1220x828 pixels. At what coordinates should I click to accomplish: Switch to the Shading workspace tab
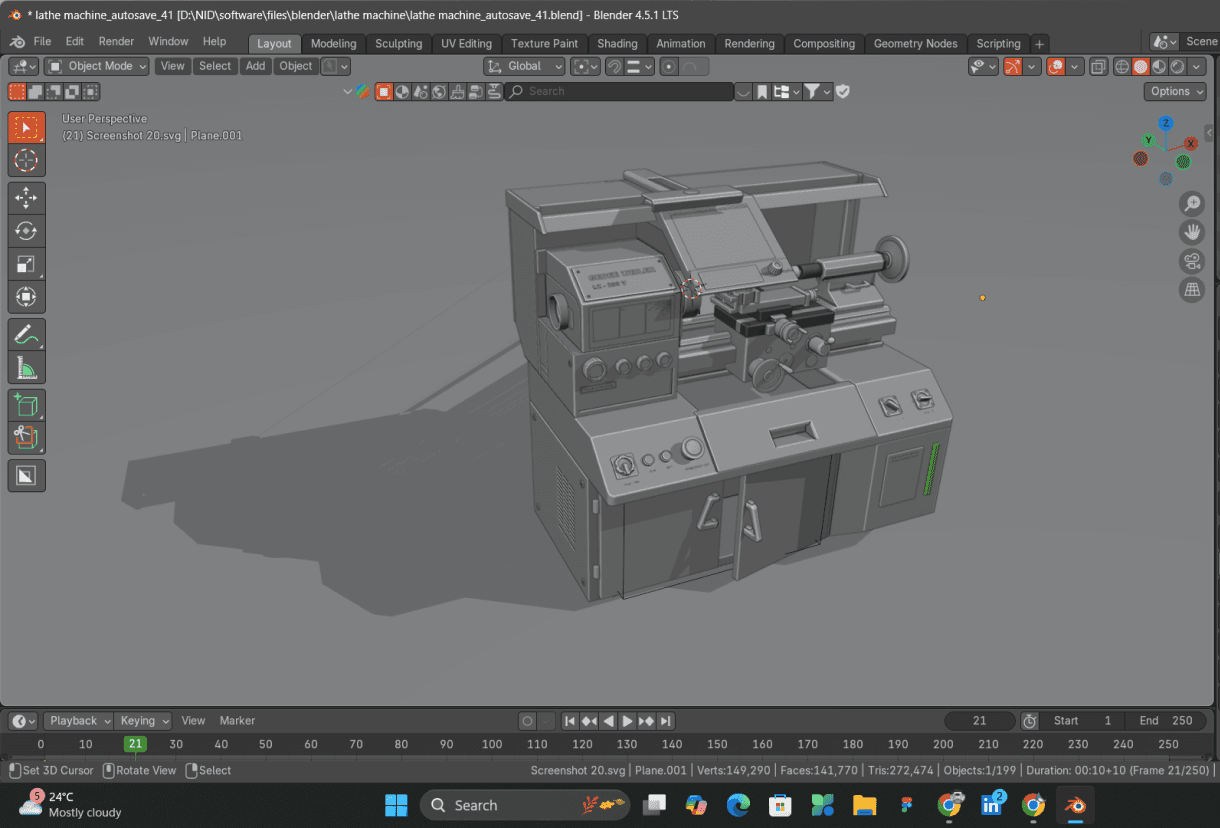tap(617, 44)
